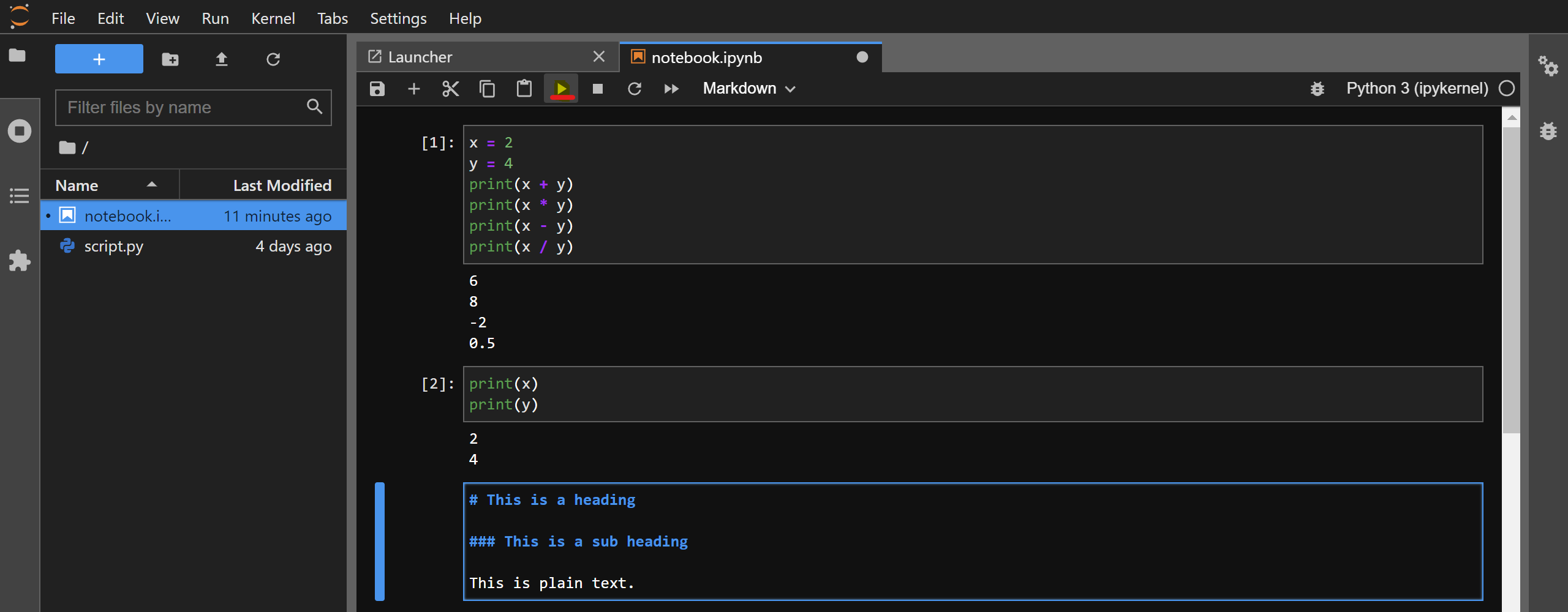The width and height of the screenshot is (1568, 612).
Task: Open the File menu
Action: pyautogui.click(x=63, y=18)
